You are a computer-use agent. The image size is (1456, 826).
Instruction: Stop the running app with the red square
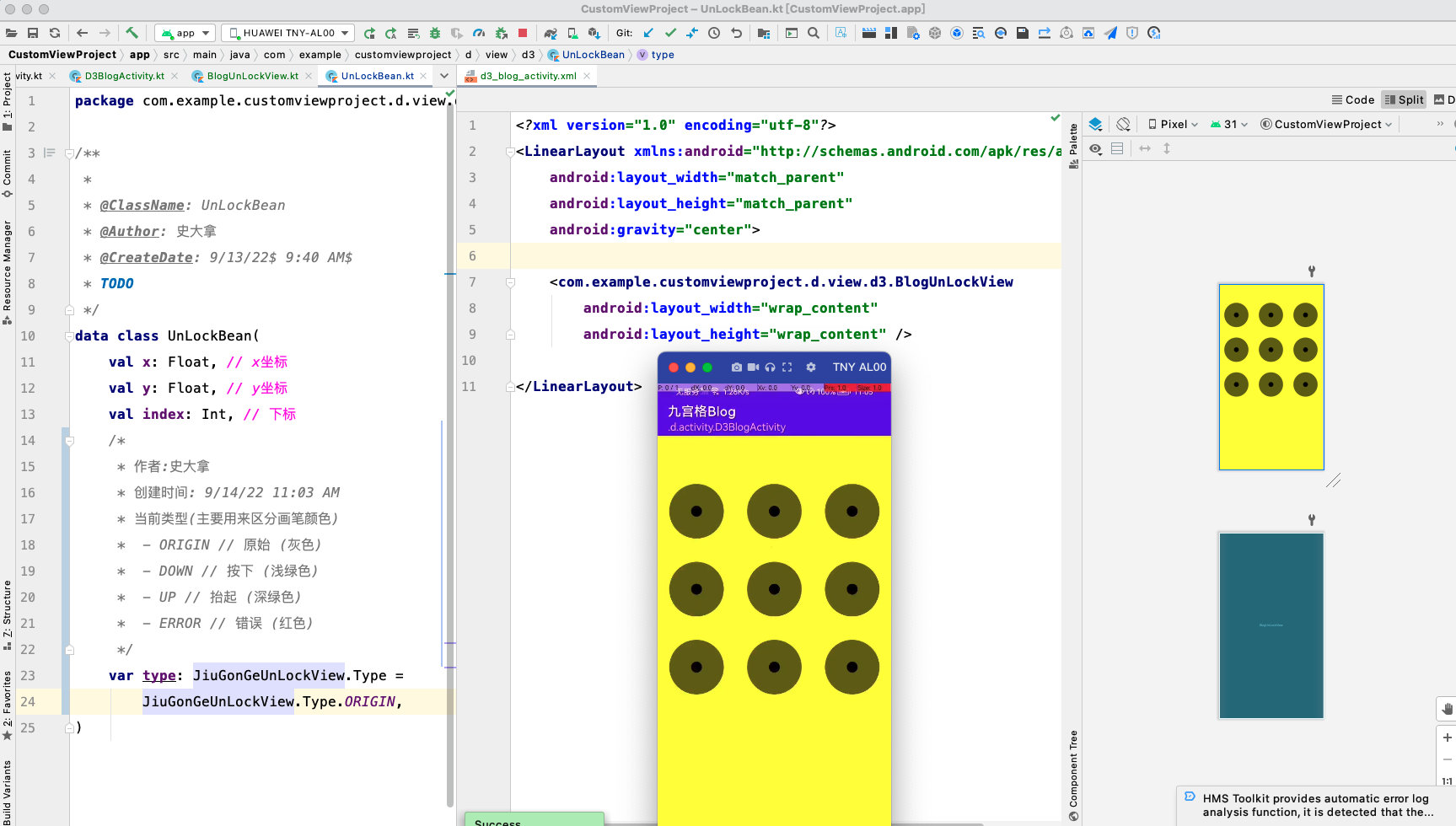click(523, 33)
